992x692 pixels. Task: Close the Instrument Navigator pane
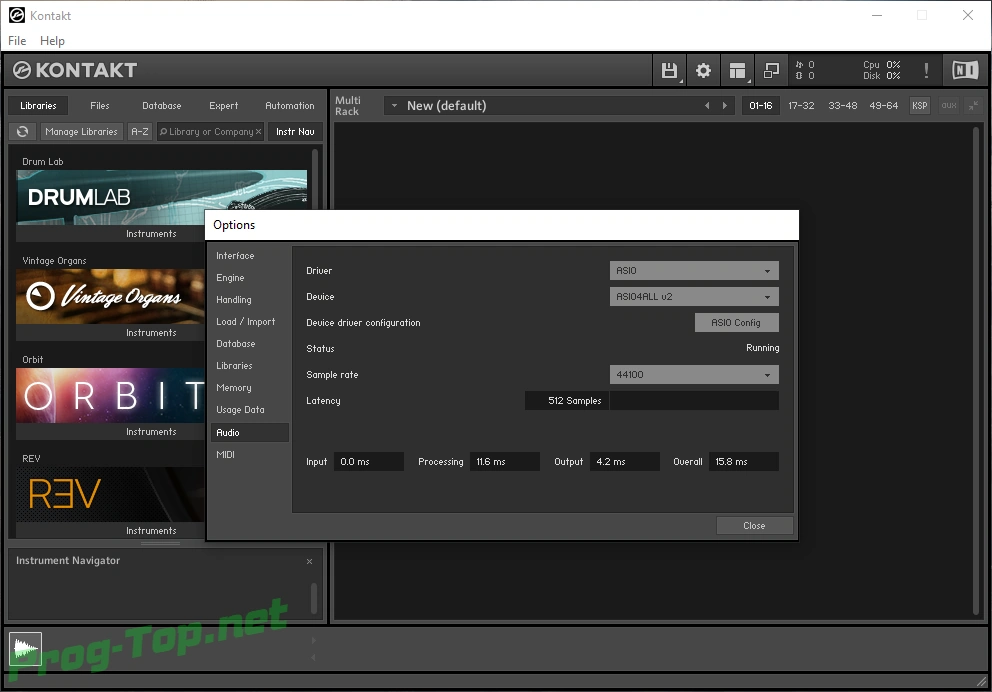click(309, 561)
